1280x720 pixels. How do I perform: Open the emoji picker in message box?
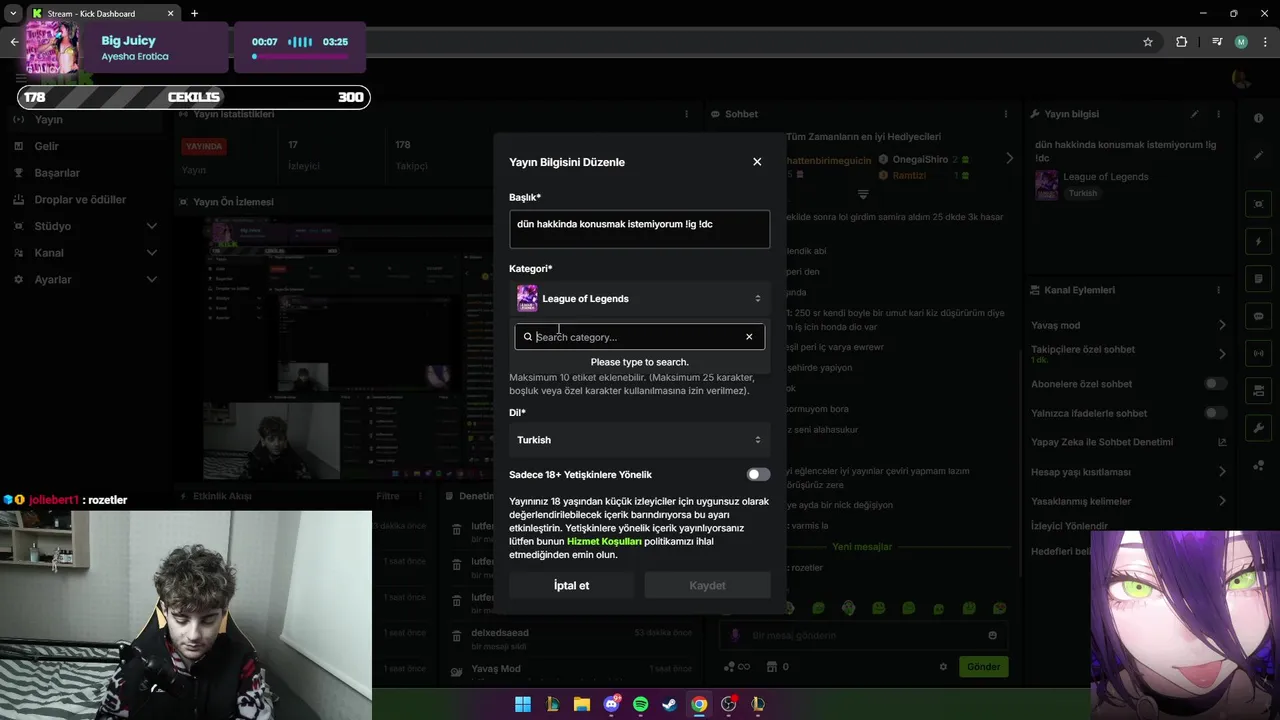pos(992,635)
